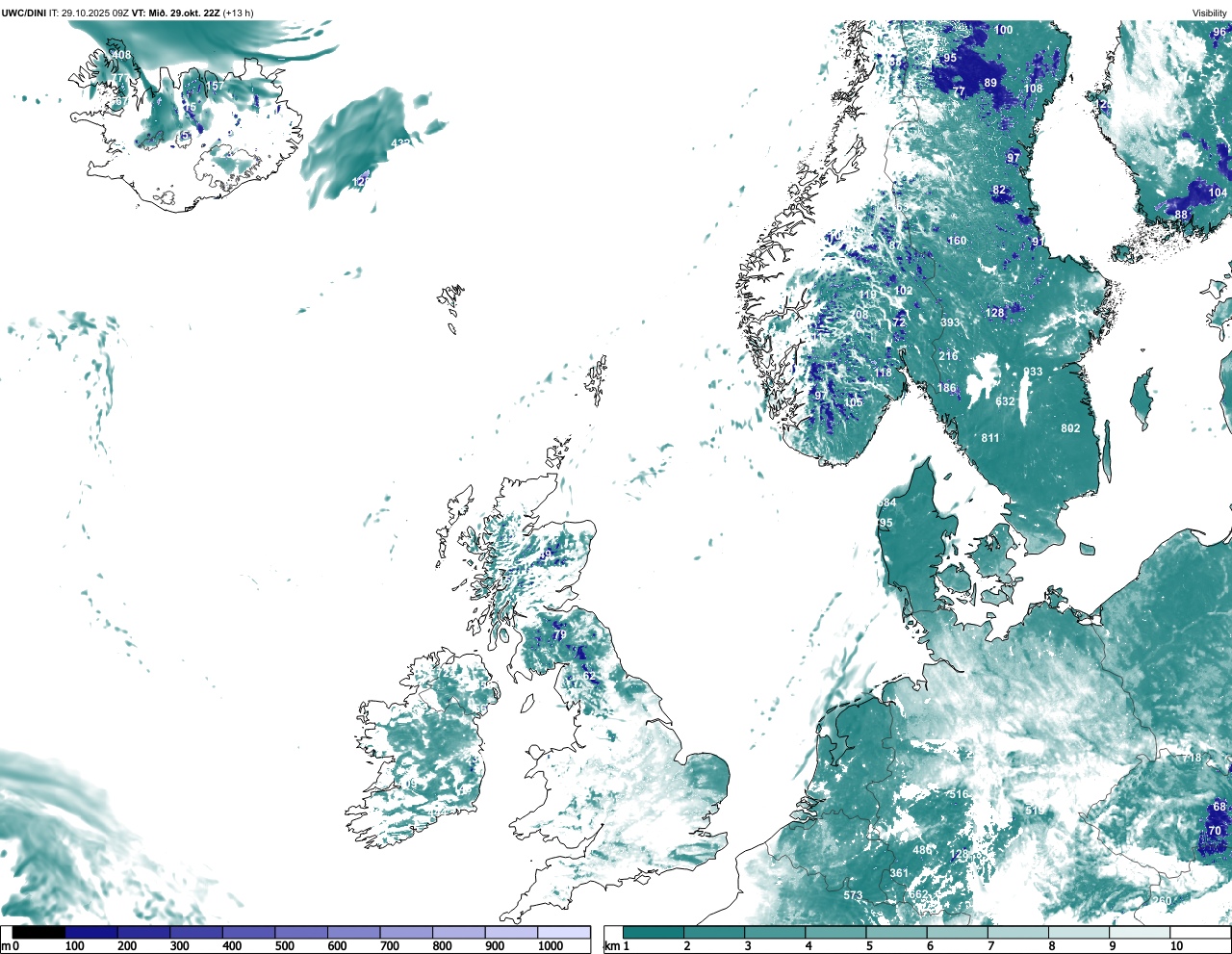Click the '433' value east of Iceland
The height and width of the screenshot is (954, 1232).
(x=400, y=142)
